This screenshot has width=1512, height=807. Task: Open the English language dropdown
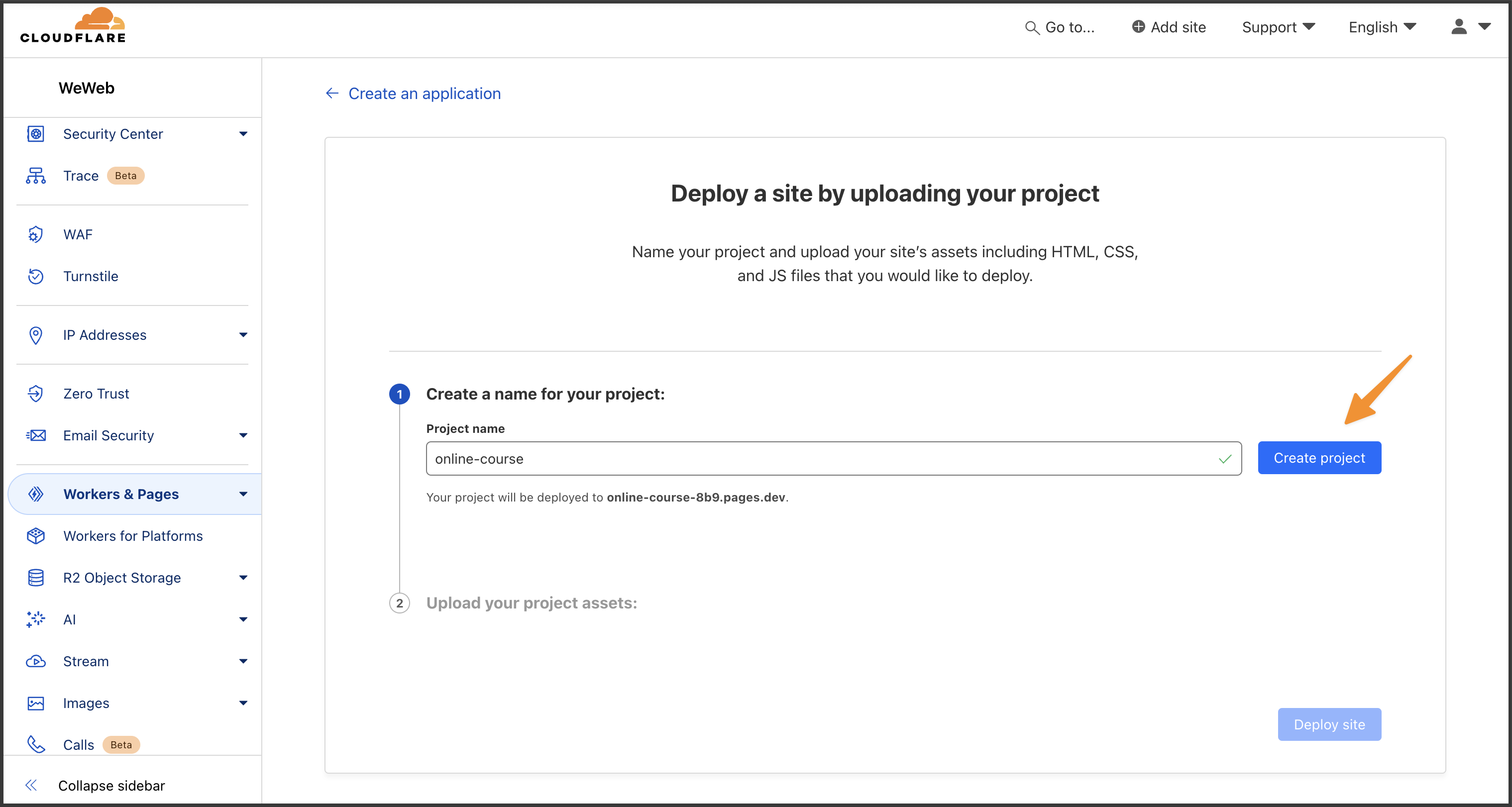pos(1381,27)
